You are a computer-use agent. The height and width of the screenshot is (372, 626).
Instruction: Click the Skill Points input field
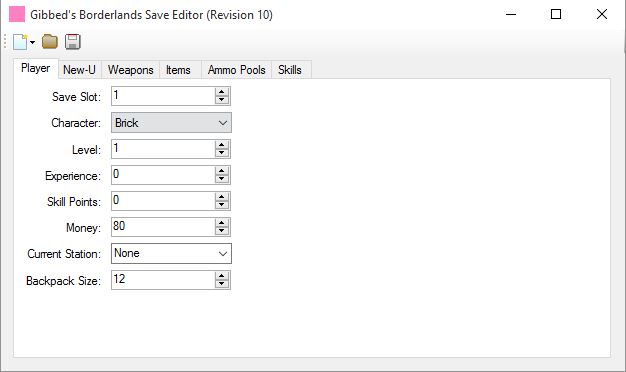point(163,201)
